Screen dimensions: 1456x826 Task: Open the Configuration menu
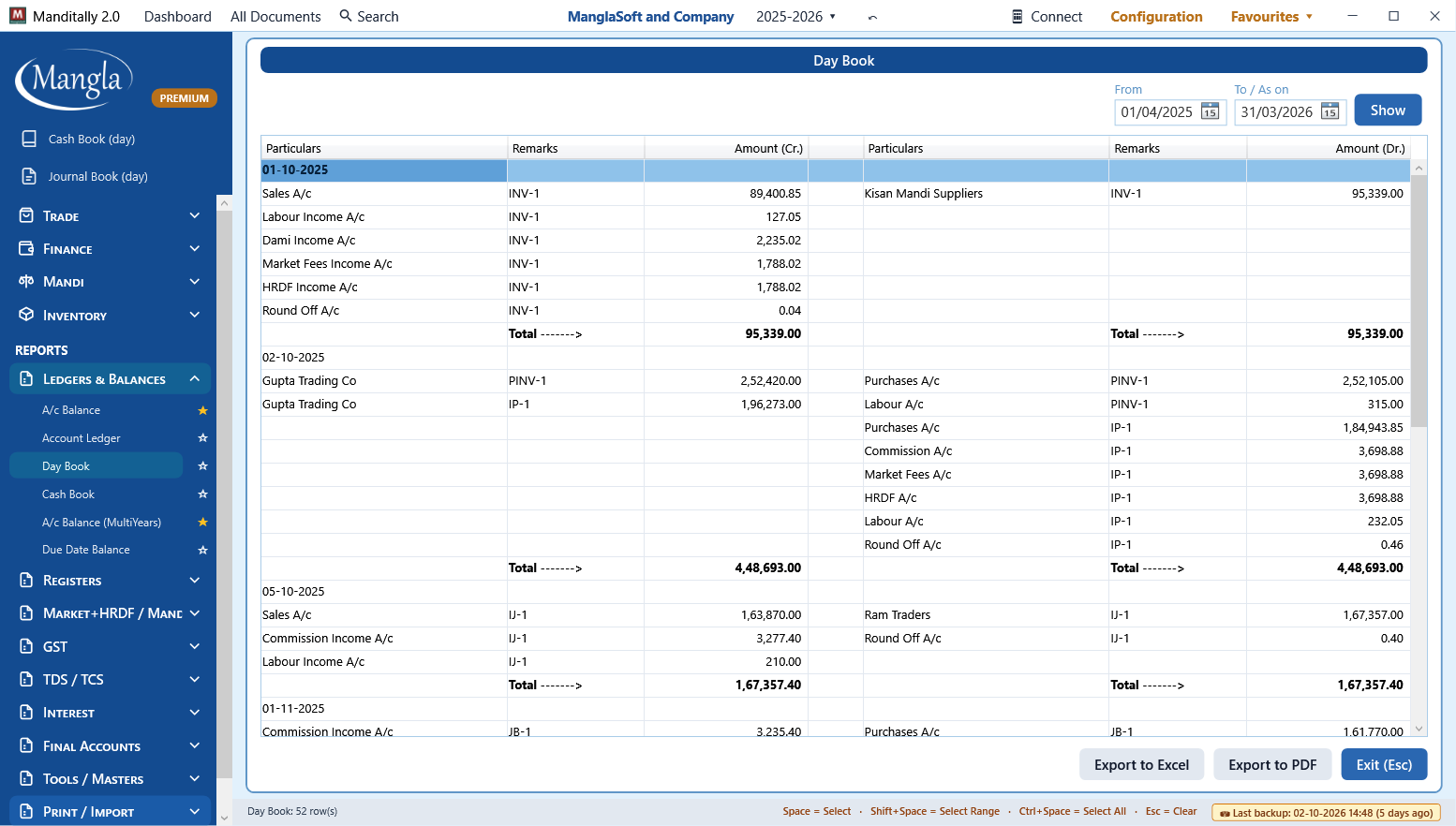pos(1156,17)
